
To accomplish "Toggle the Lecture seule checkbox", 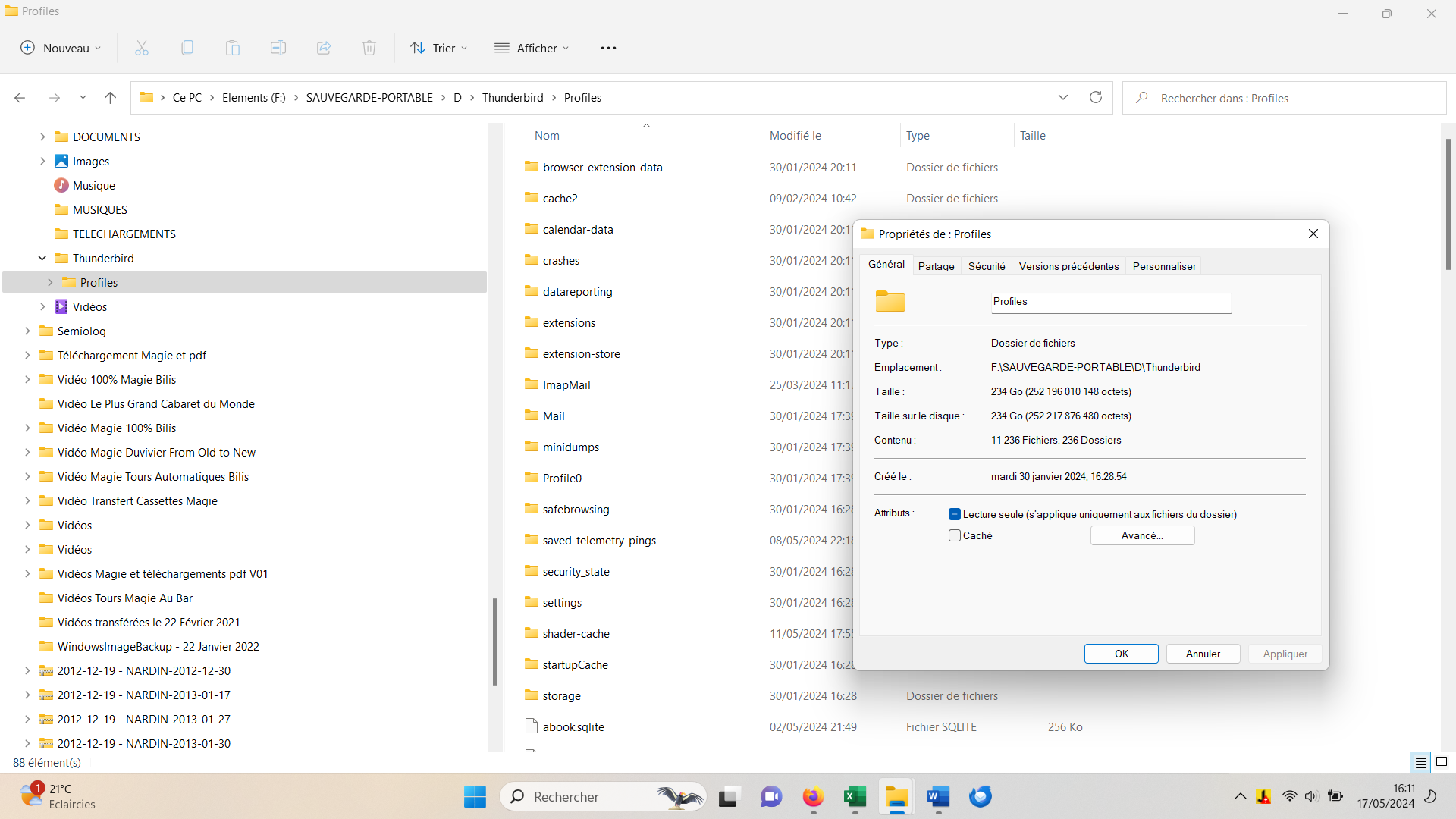I will pyautogui.click(x=955, y=514).
